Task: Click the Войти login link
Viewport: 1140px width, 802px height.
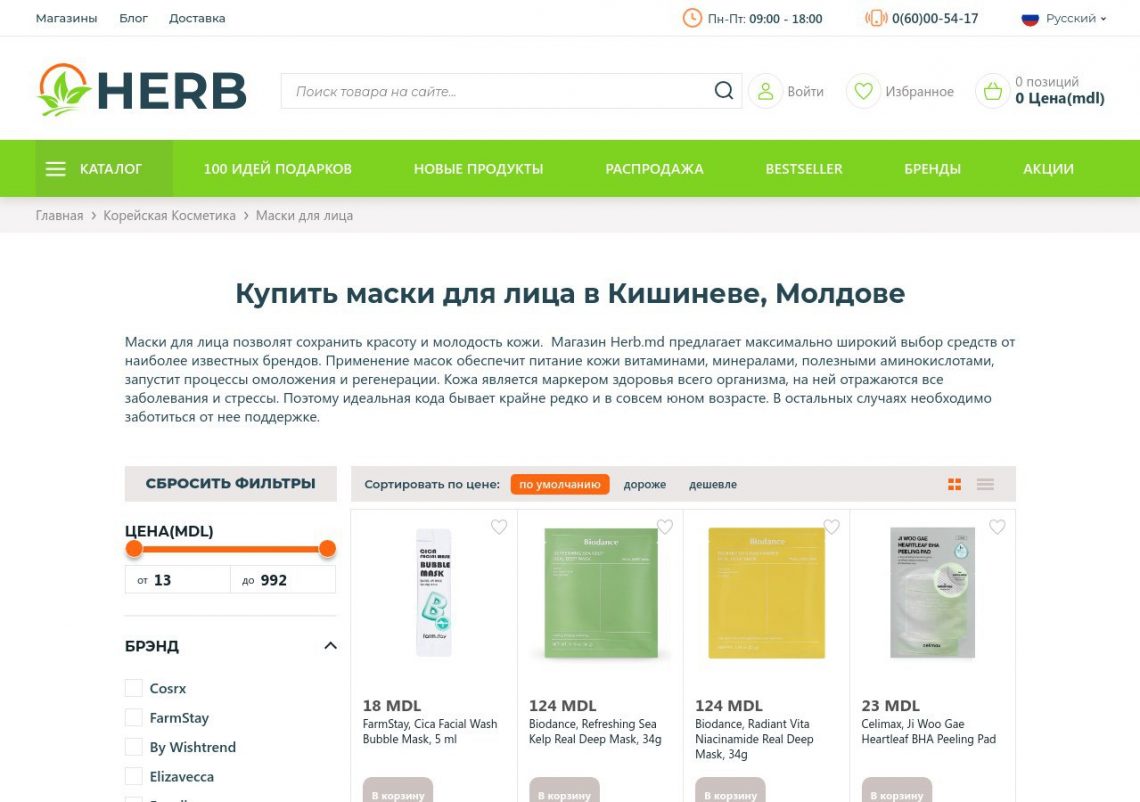Action: point(806,92)
